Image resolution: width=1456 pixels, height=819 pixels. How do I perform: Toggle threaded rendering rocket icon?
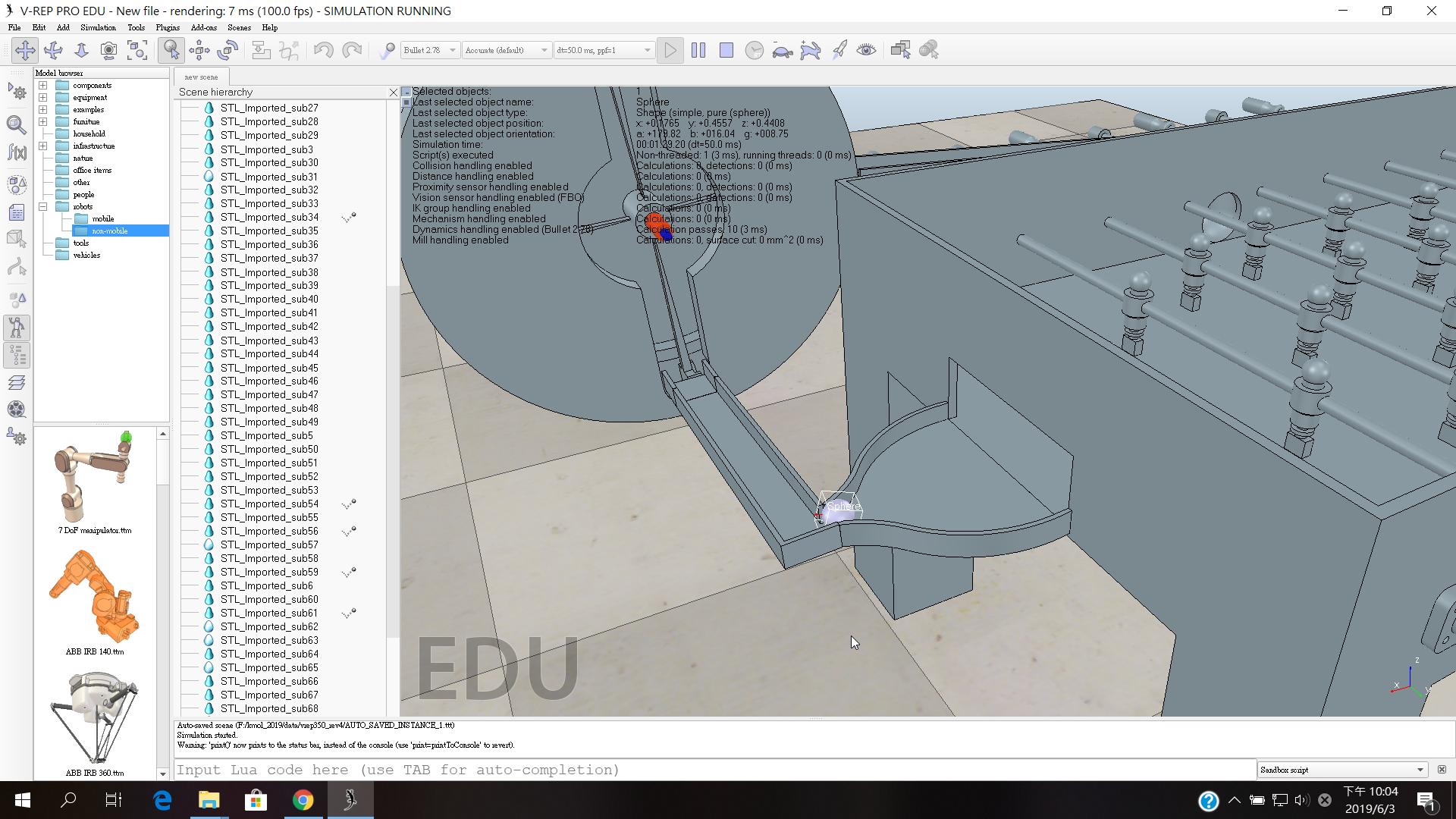point(839,50)
